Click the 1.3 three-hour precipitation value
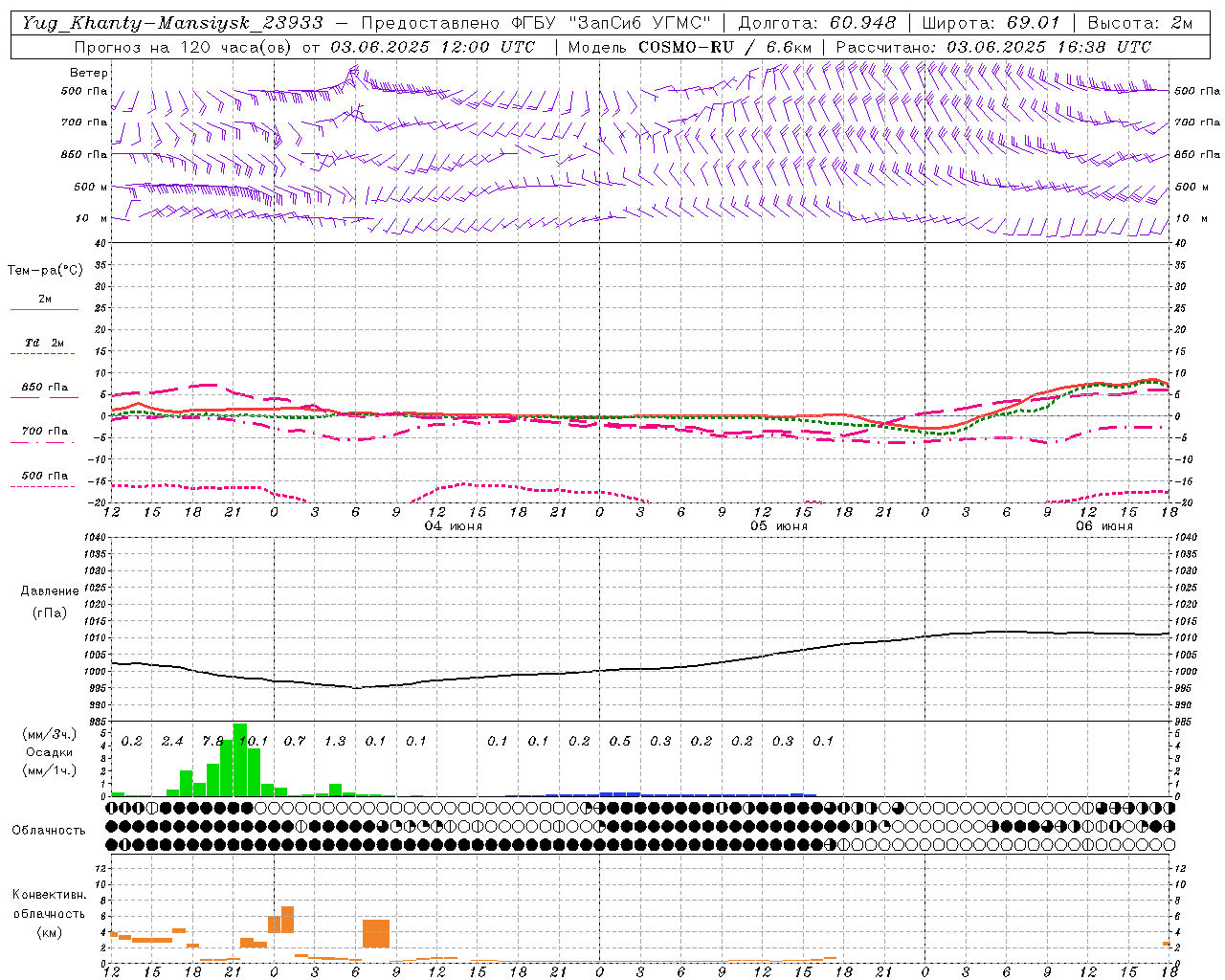 click(x=335, y=742)
